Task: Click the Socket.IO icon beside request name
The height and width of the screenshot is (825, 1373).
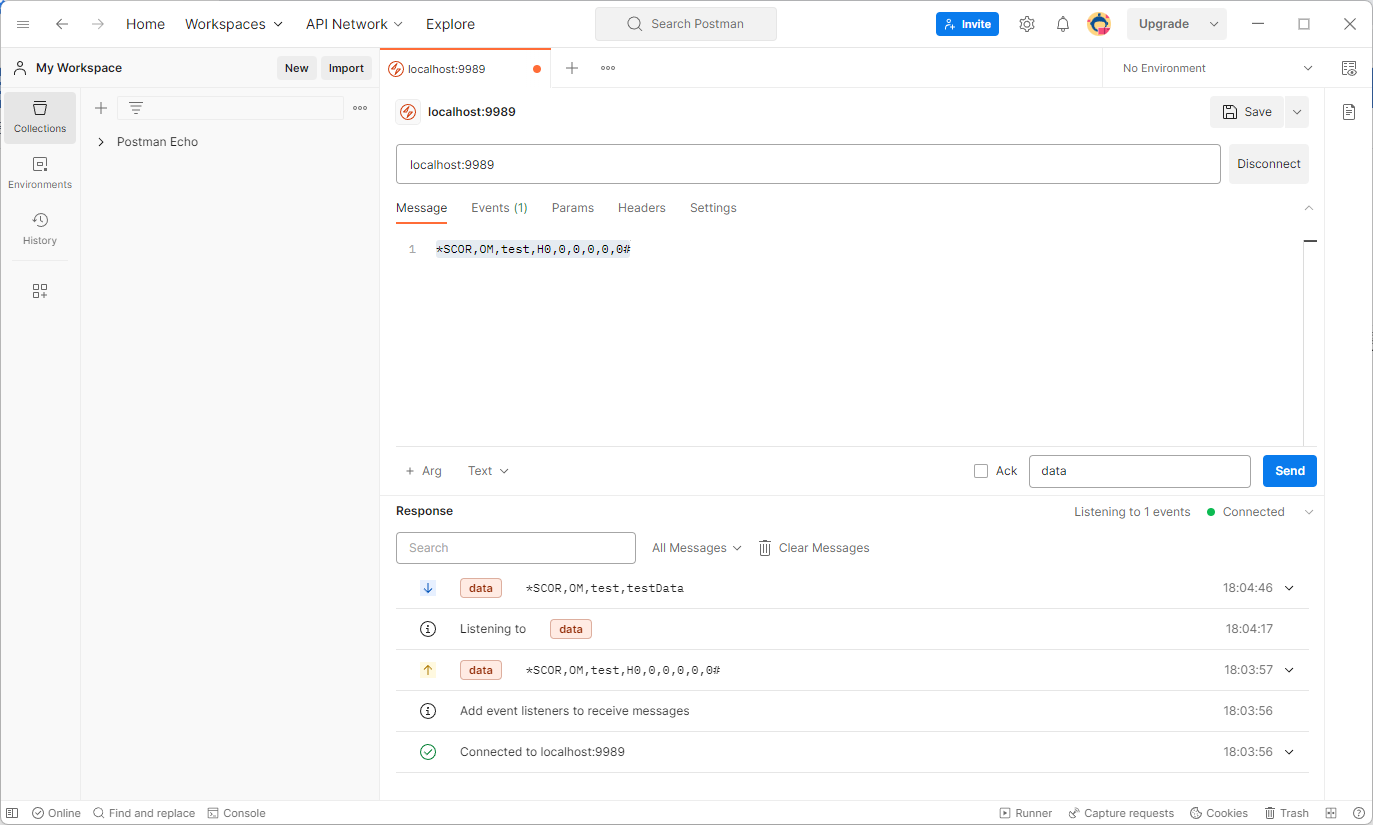Action: (x=408, y=112)
